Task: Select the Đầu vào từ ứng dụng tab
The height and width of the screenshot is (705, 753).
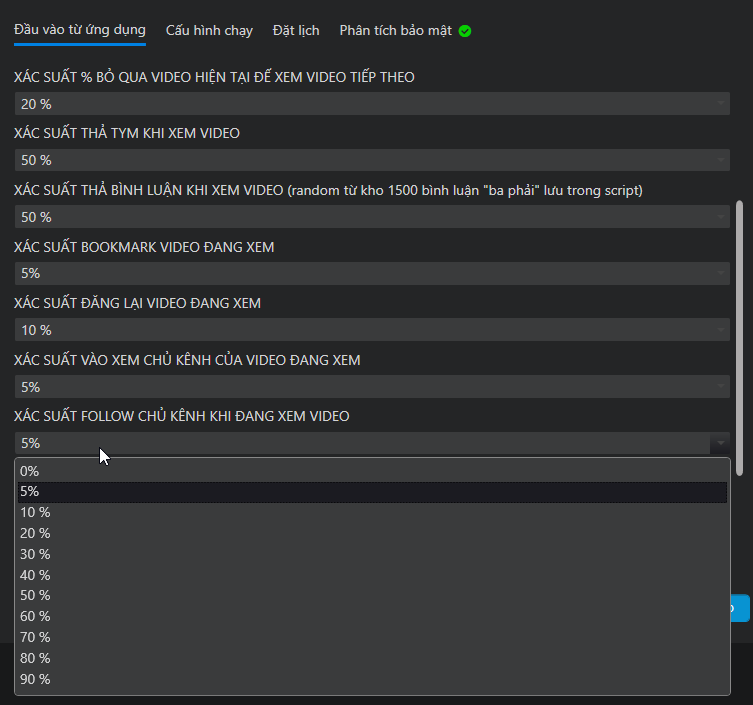Action: coord(80,30)
